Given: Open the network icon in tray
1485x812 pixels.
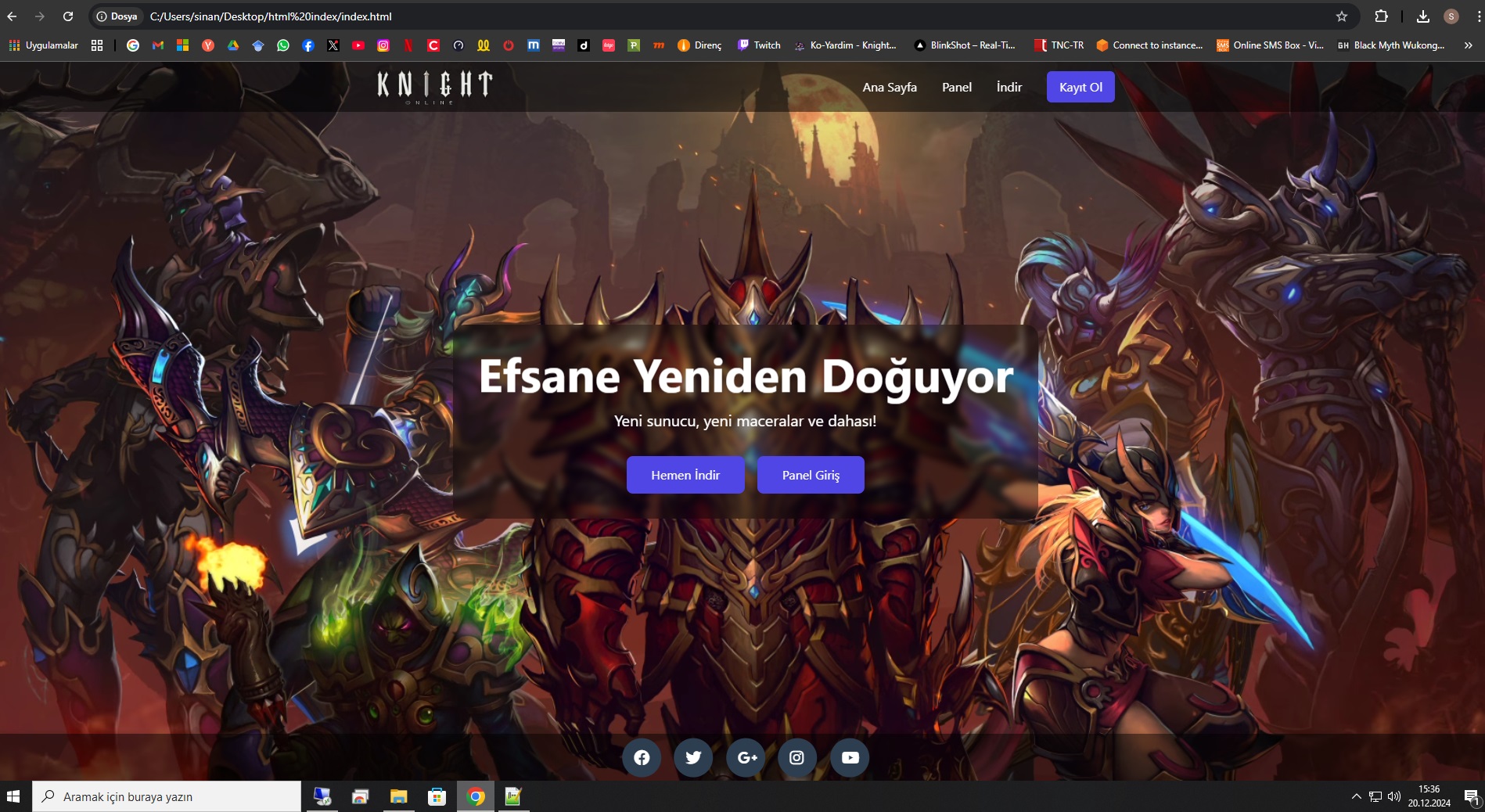Looking at the screenshot, I should click(1375, 796).
